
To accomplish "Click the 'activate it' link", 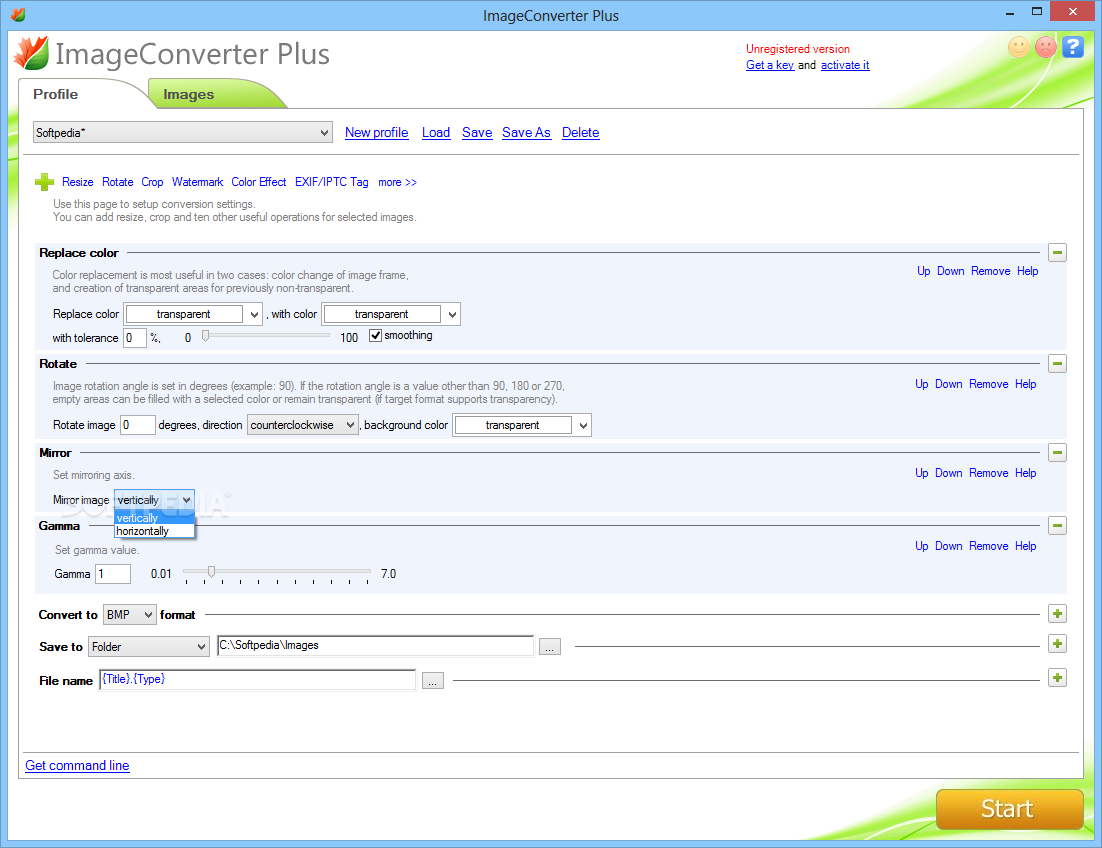I will point(845,65).
